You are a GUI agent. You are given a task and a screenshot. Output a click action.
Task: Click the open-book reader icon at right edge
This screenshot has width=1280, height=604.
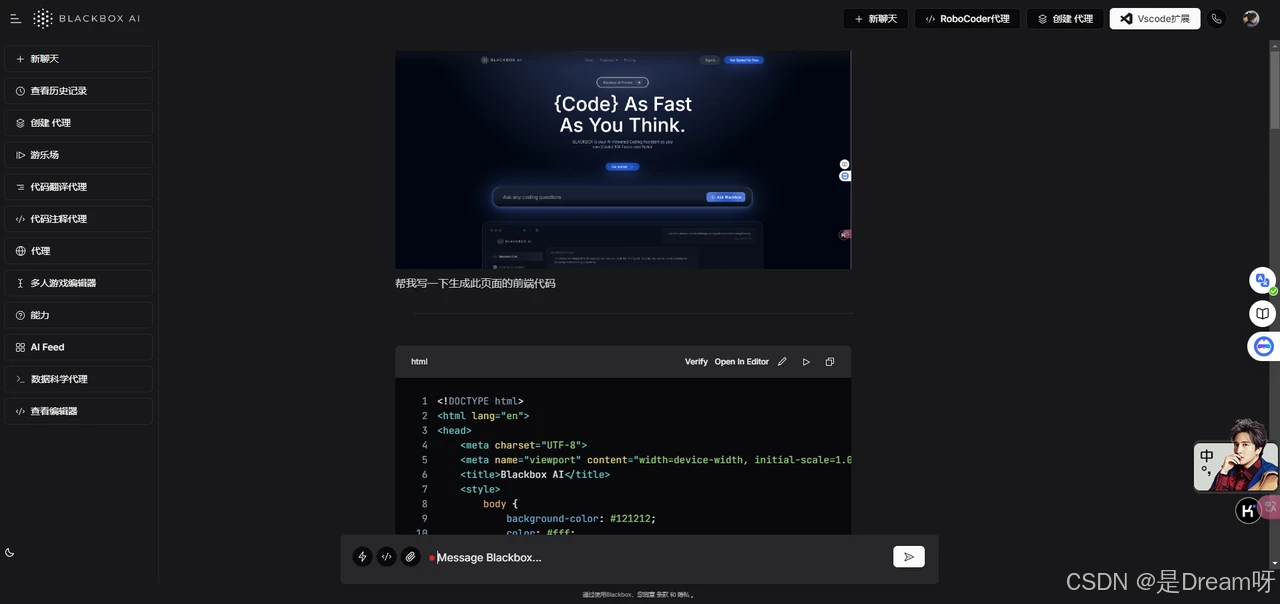(x=1263, y=314)
